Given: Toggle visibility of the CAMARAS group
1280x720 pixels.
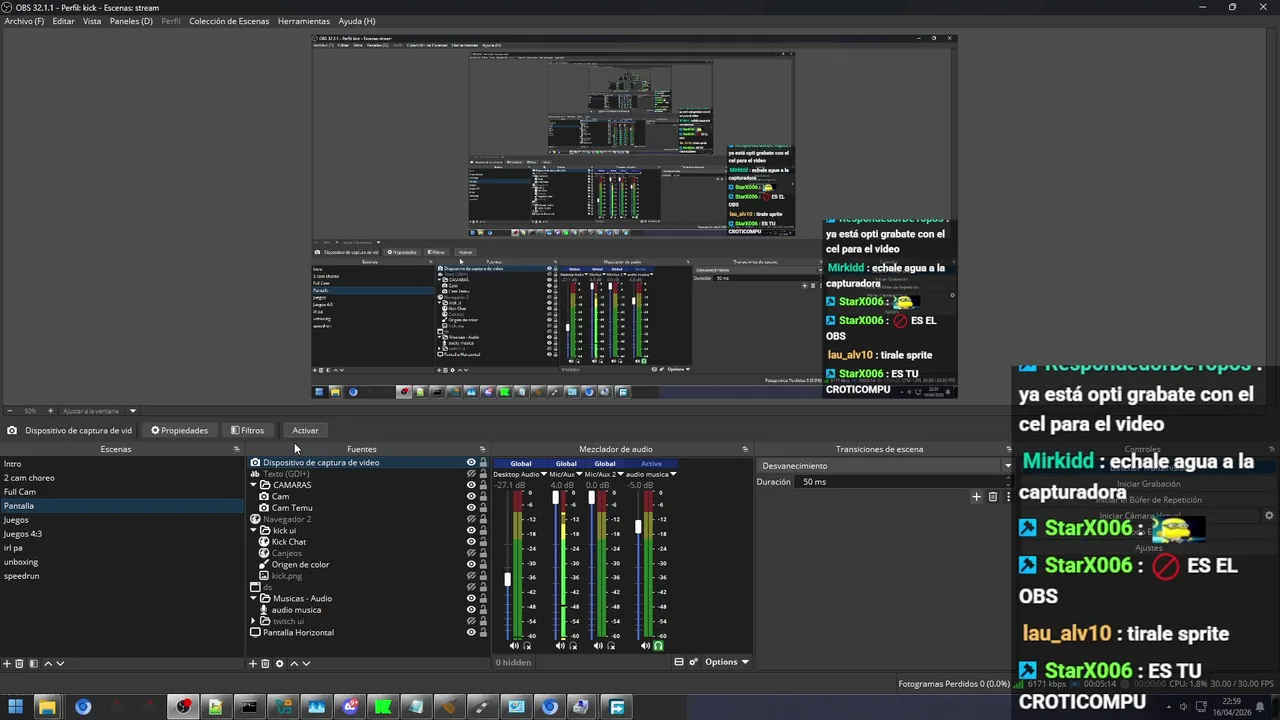Looking at the screenshot, I should 471,485.
